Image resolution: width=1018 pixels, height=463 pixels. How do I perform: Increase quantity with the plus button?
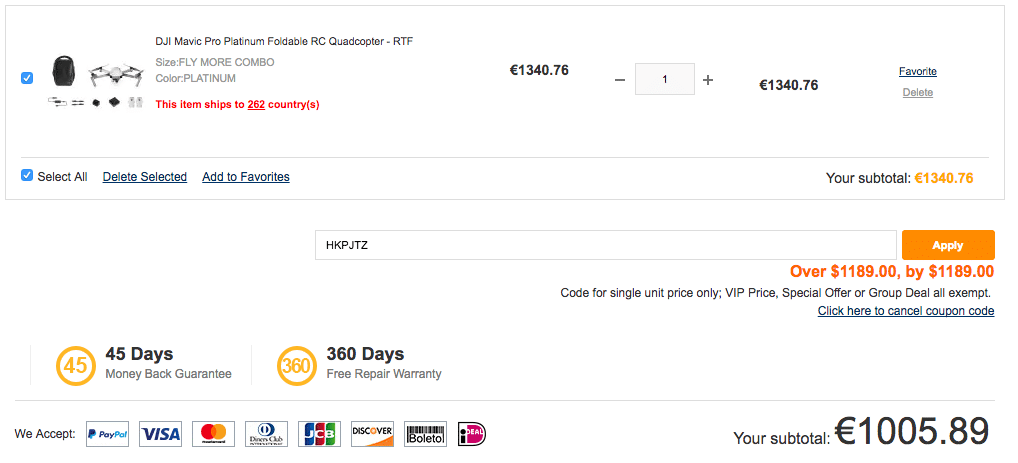[x=708, y=80]
